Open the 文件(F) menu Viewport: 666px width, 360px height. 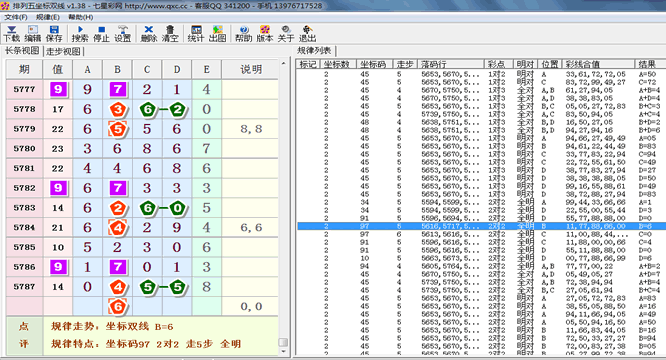pyautogui.click(x=16, y=17)
